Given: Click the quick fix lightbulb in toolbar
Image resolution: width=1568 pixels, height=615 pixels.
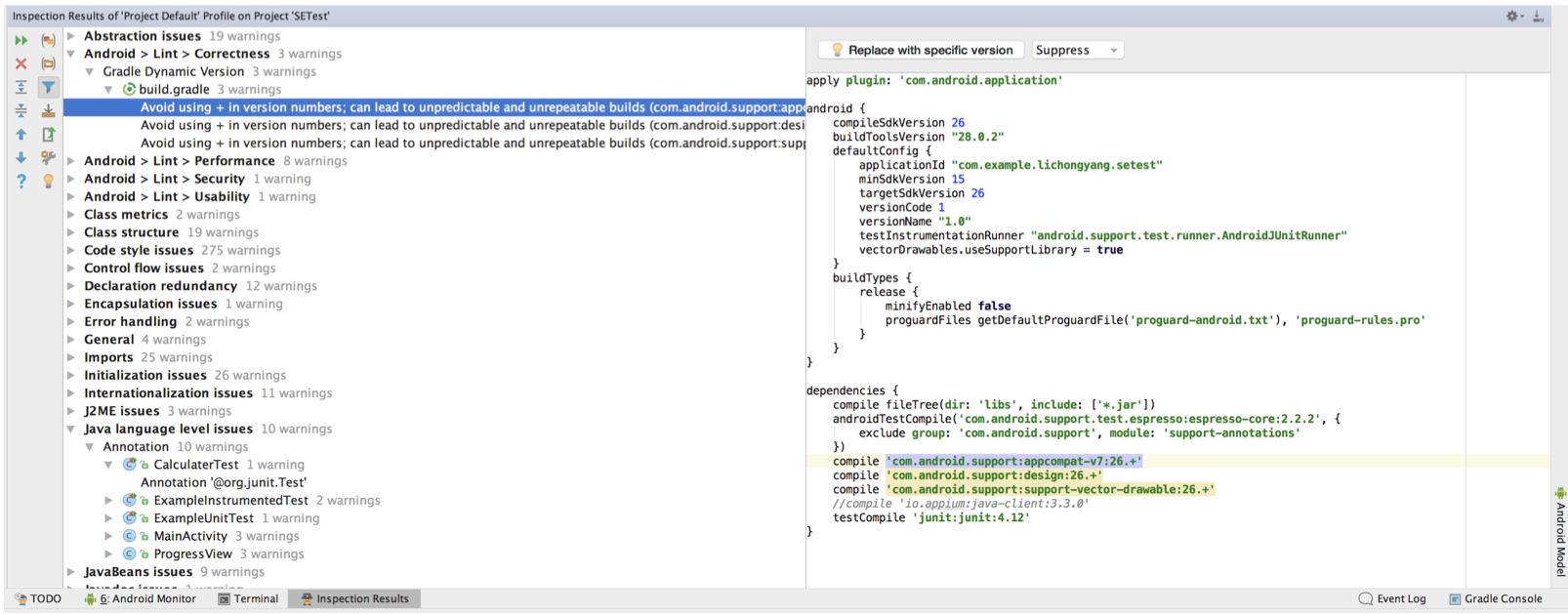Looking at the screenshot, I should pos(48,181).
